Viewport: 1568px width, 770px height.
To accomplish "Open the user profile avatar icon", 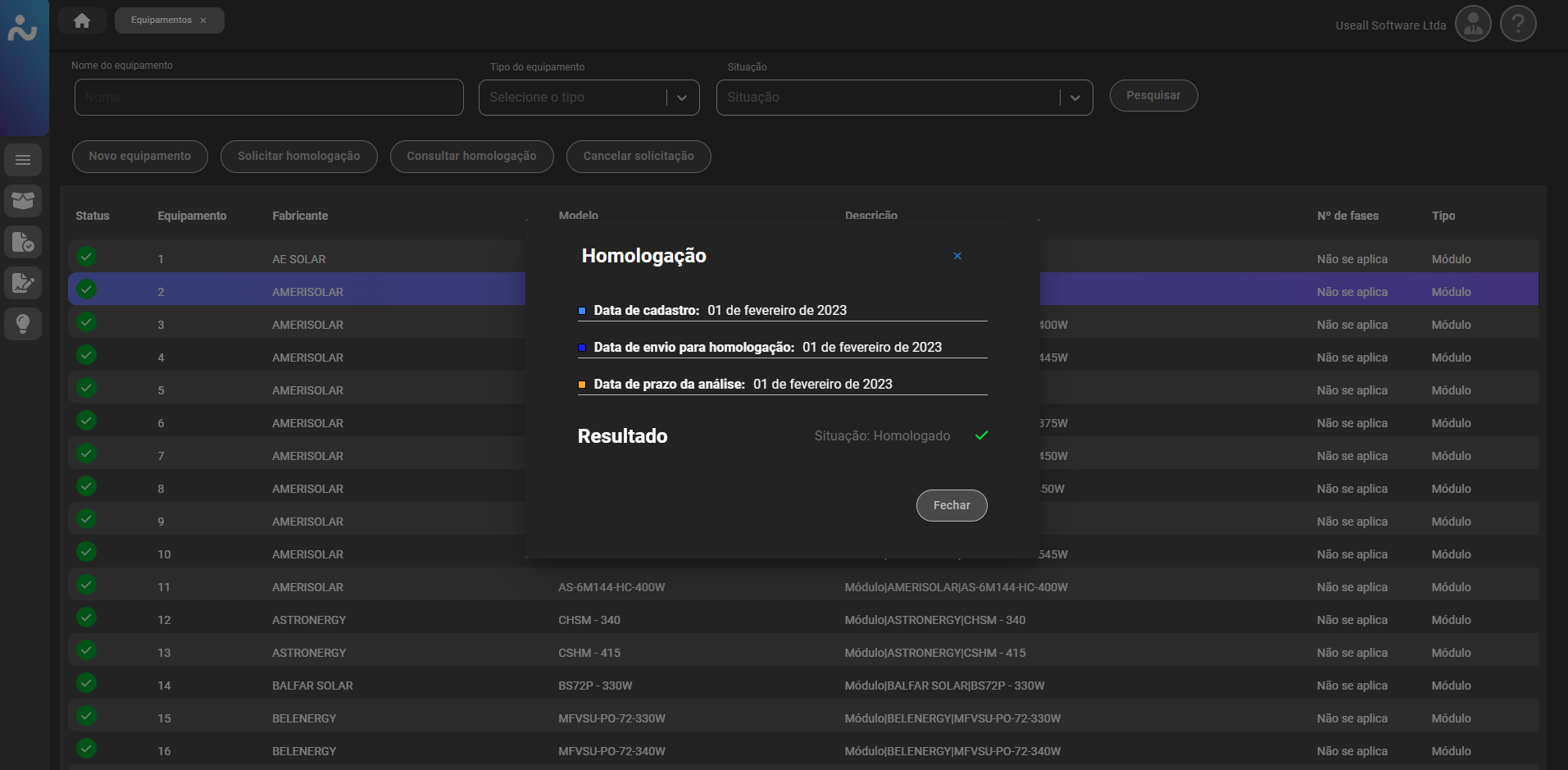I will pos(1473,24).
